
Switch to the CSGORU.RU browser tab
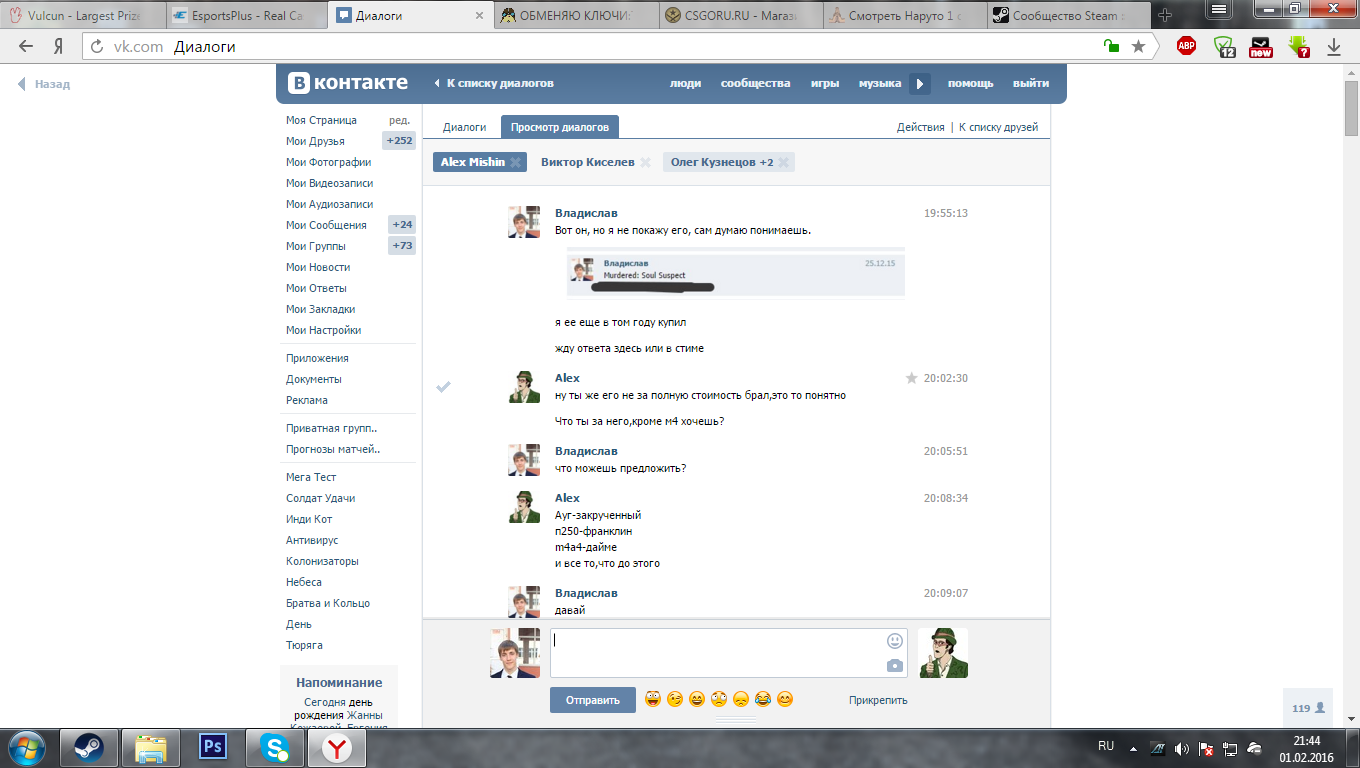[x=740, y=16]
